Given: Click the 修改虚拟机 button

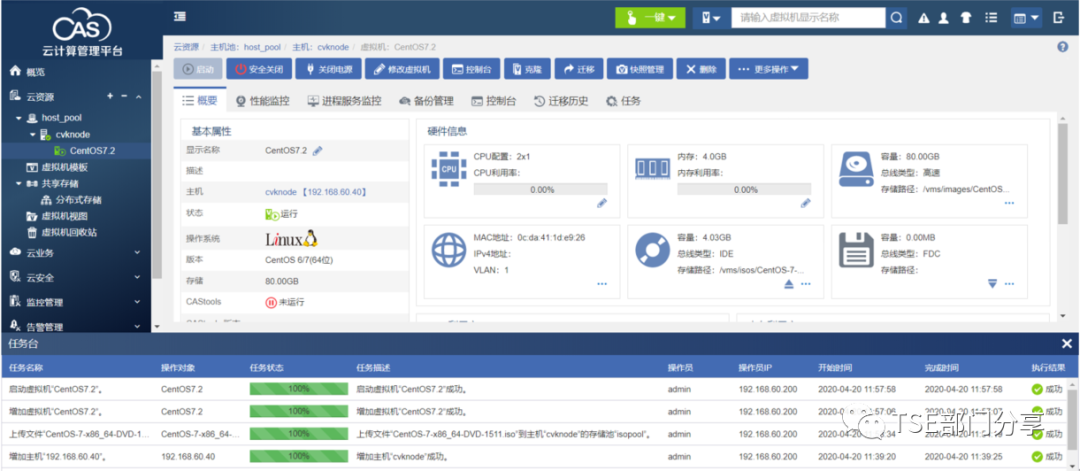Looking at the screenshot, I should [x=402, y=69].
